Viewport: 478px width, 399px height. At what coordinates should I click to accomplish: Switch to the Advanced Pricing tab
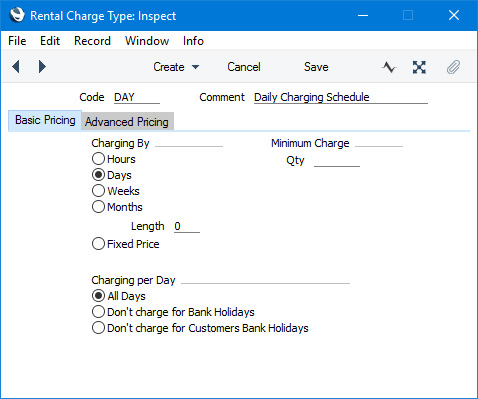(127, 122)
